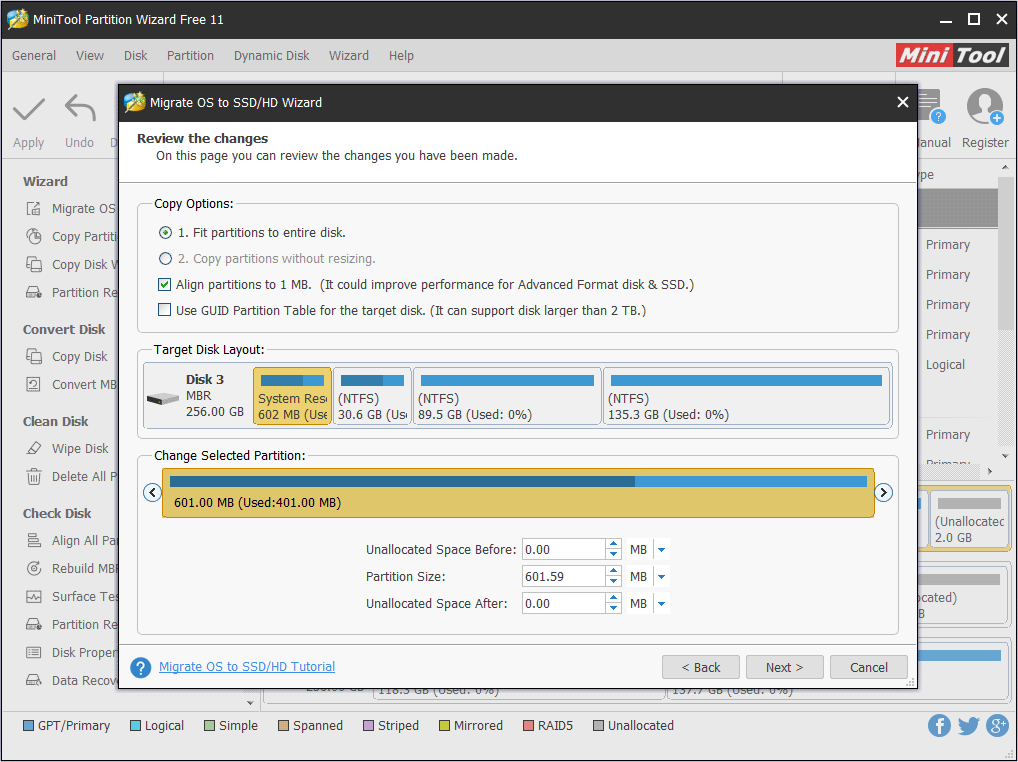Close the Migrate OS wizard dialog

click(902, 102)
